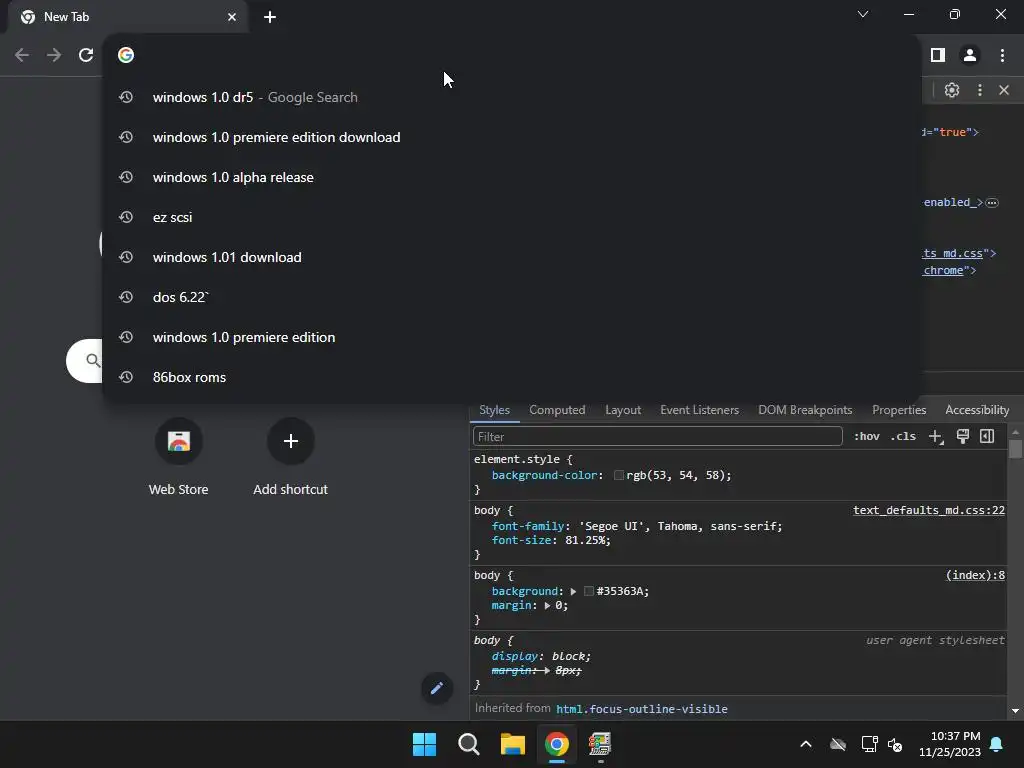The height and width of the screenshot is (768, 1024).
Task: Open the (index):8 source link
Action: coord(975,575)
